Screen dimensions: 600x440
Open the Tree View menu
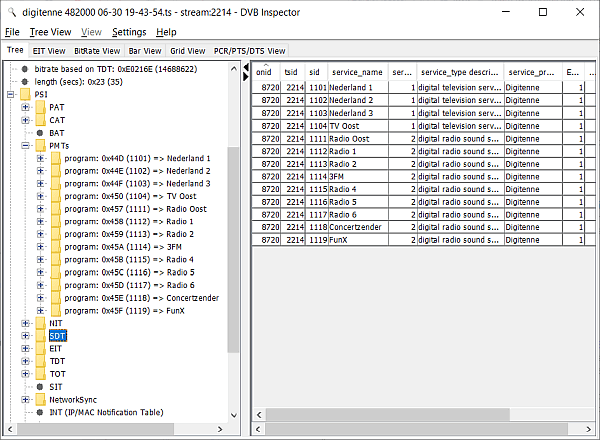[x=51, y=32]
